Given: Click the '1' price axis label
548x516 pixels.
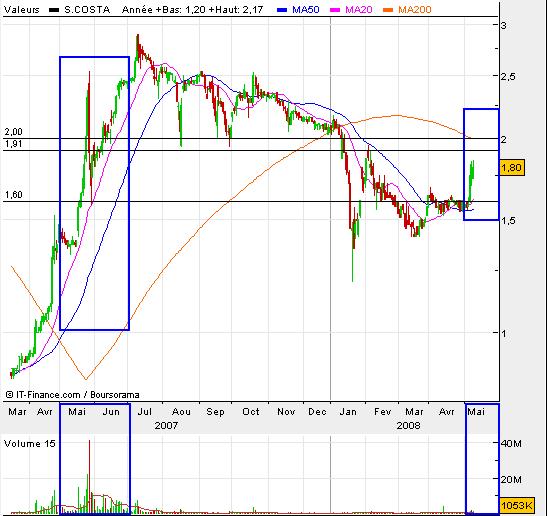Looking at the screenshot, I should tap(504, 333).
